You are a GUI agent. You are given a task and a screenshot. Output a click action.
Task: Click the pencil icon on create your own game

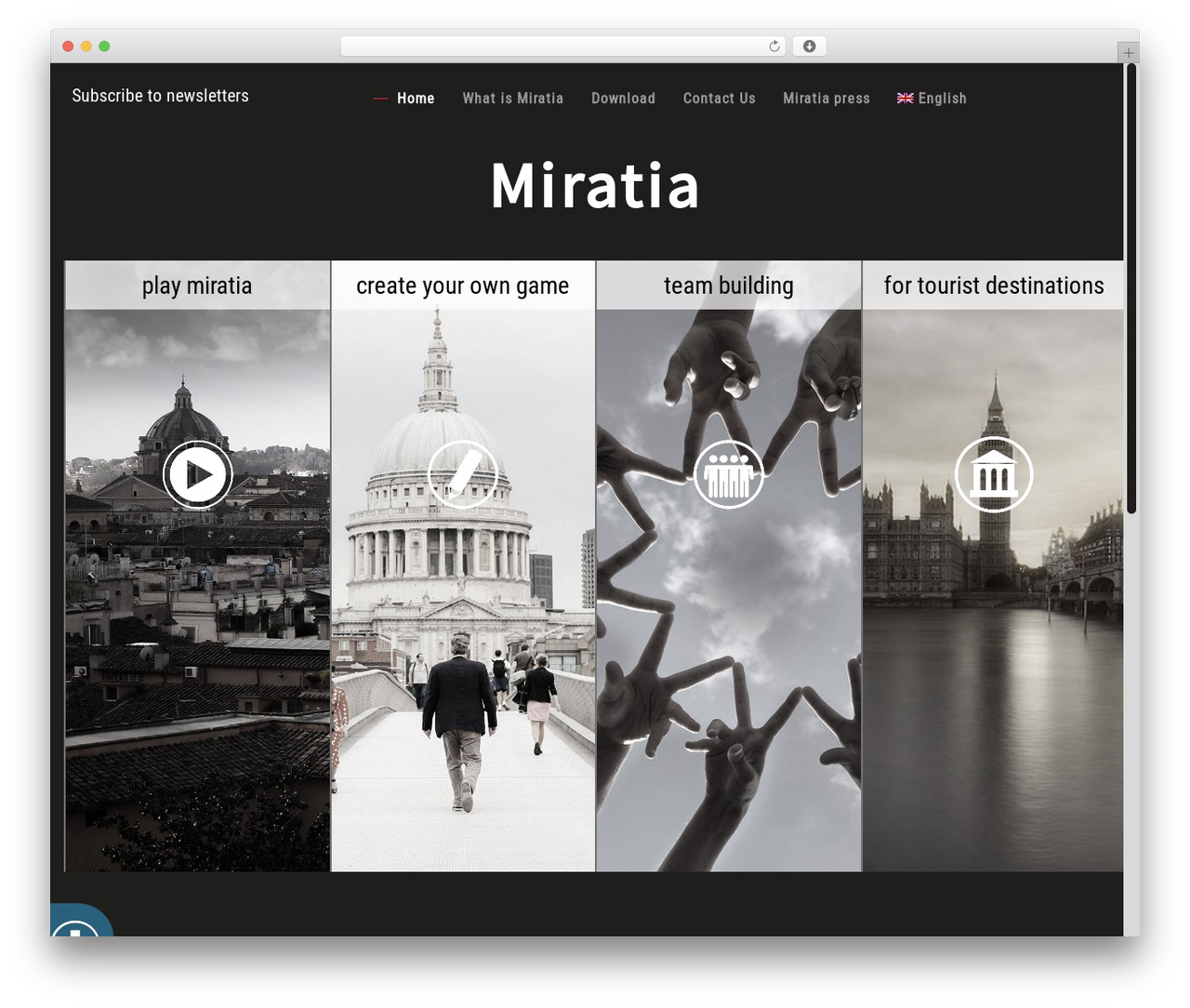463,474
